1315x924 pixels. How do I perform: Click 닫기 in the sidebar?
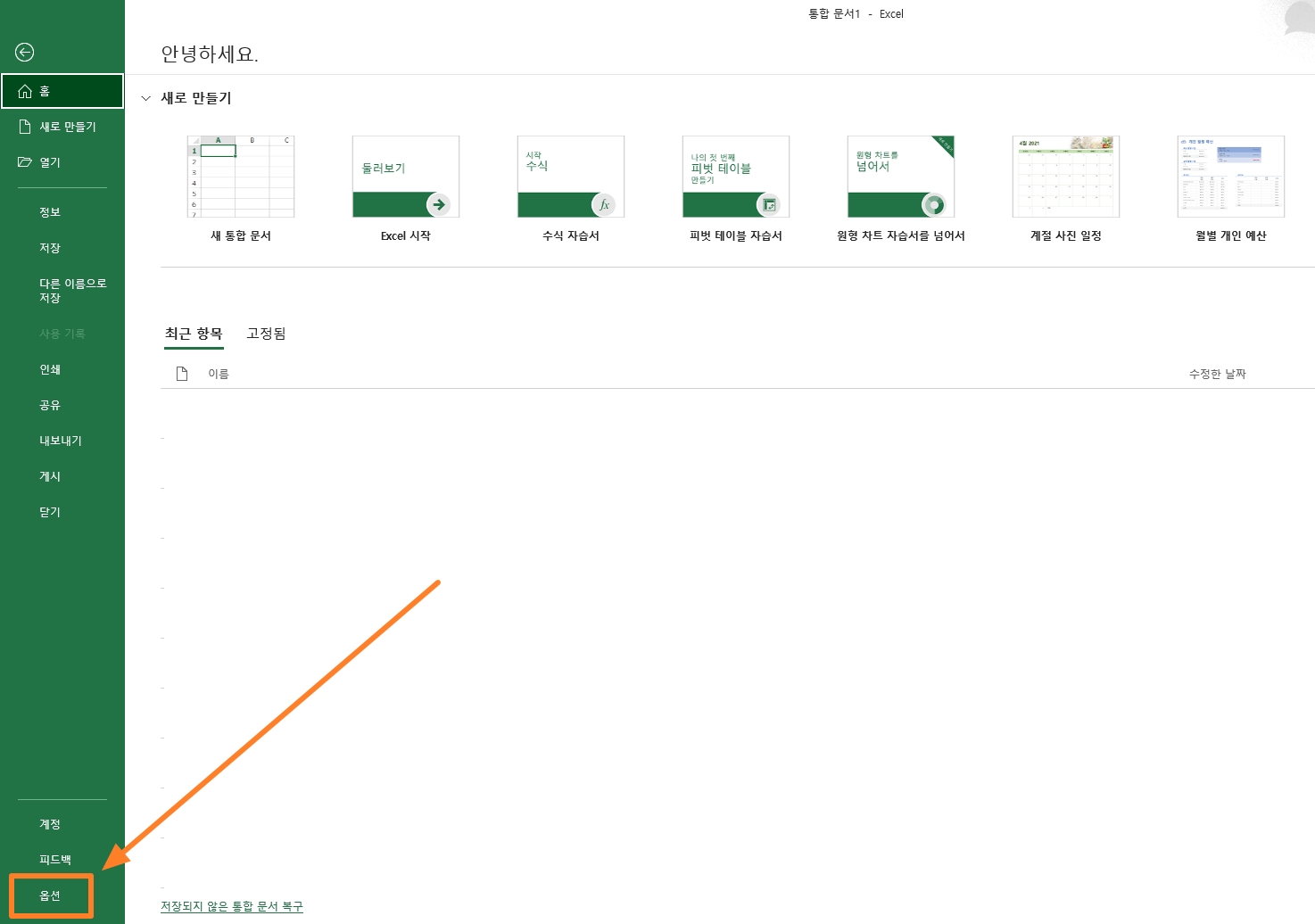pos(50,512)
